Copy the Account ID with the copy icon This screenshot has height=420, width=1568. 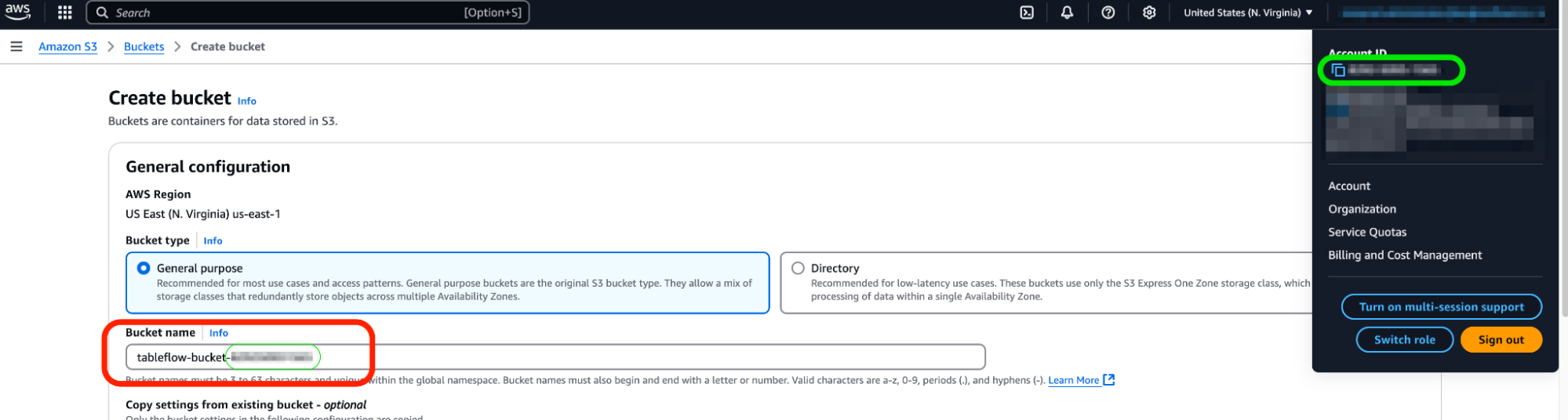1339,71
